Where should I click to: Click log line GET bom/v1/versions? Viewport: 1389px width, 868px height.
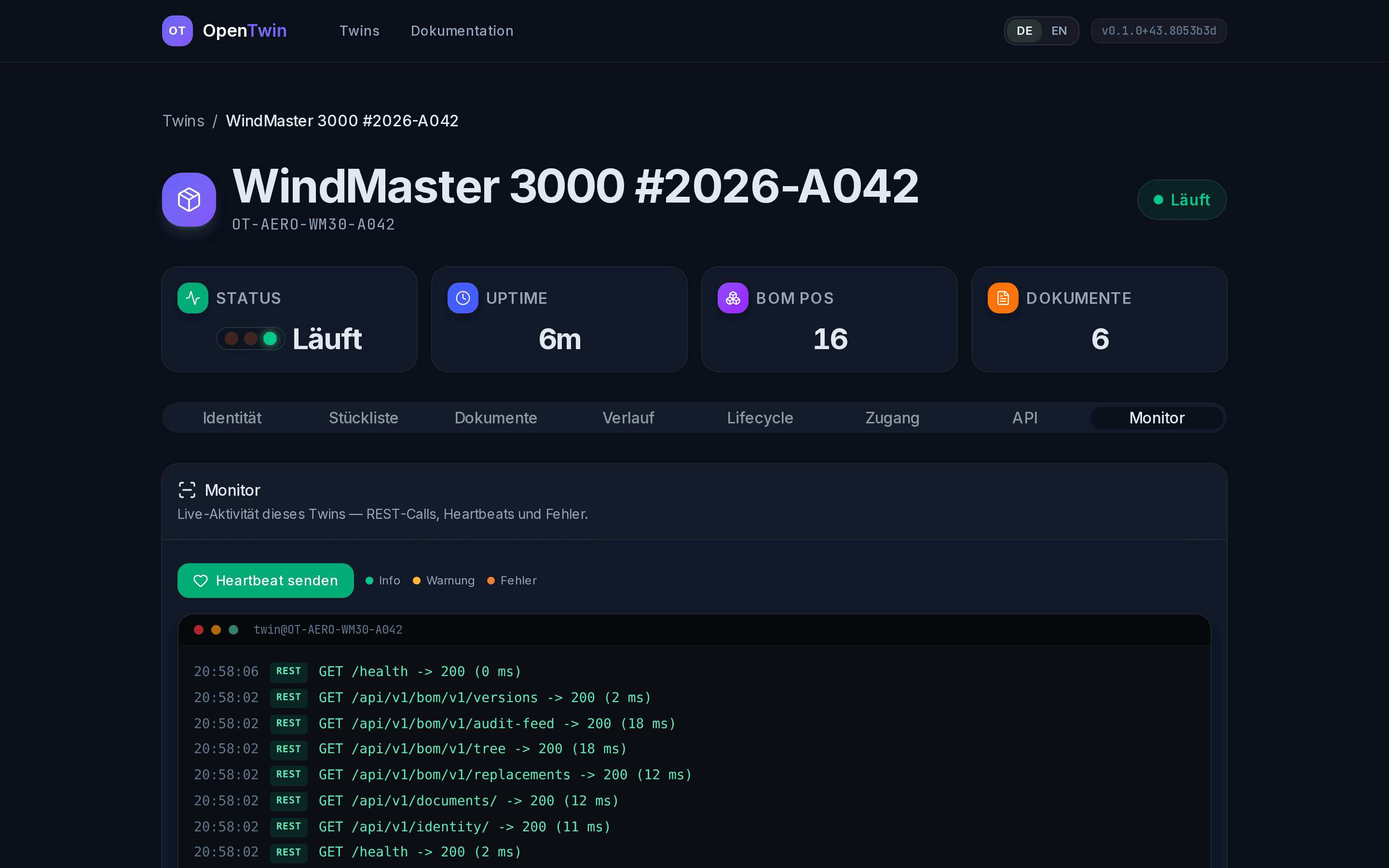pyautogui.click(x=485, y=697)
